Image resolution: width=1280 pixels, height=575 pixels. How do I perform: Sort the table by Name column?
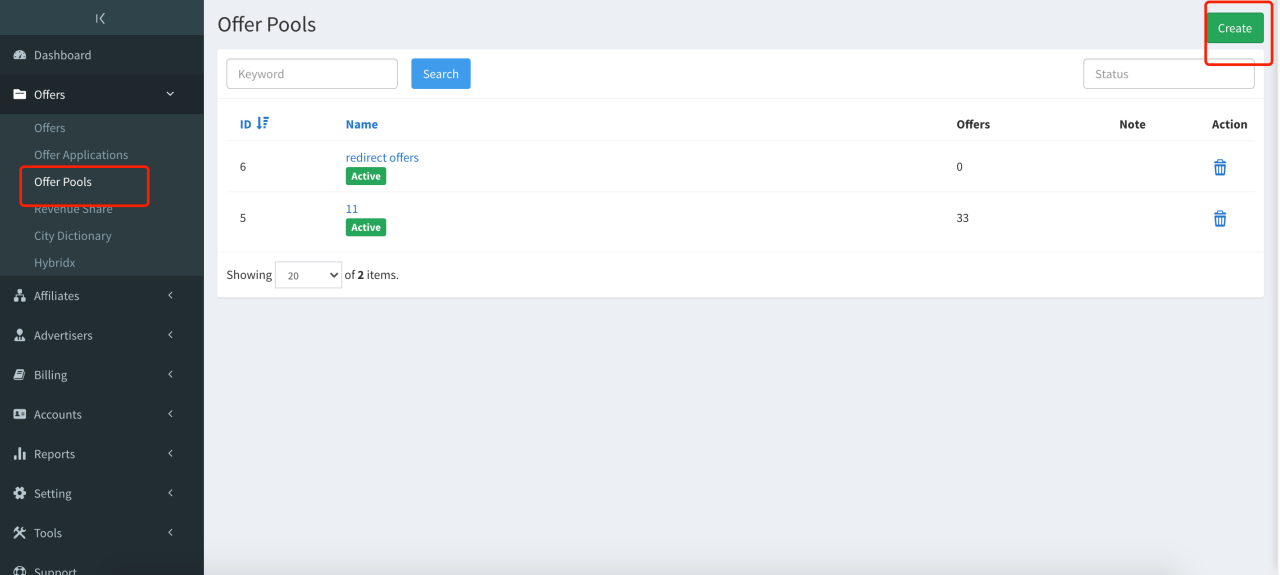point(362,124)
